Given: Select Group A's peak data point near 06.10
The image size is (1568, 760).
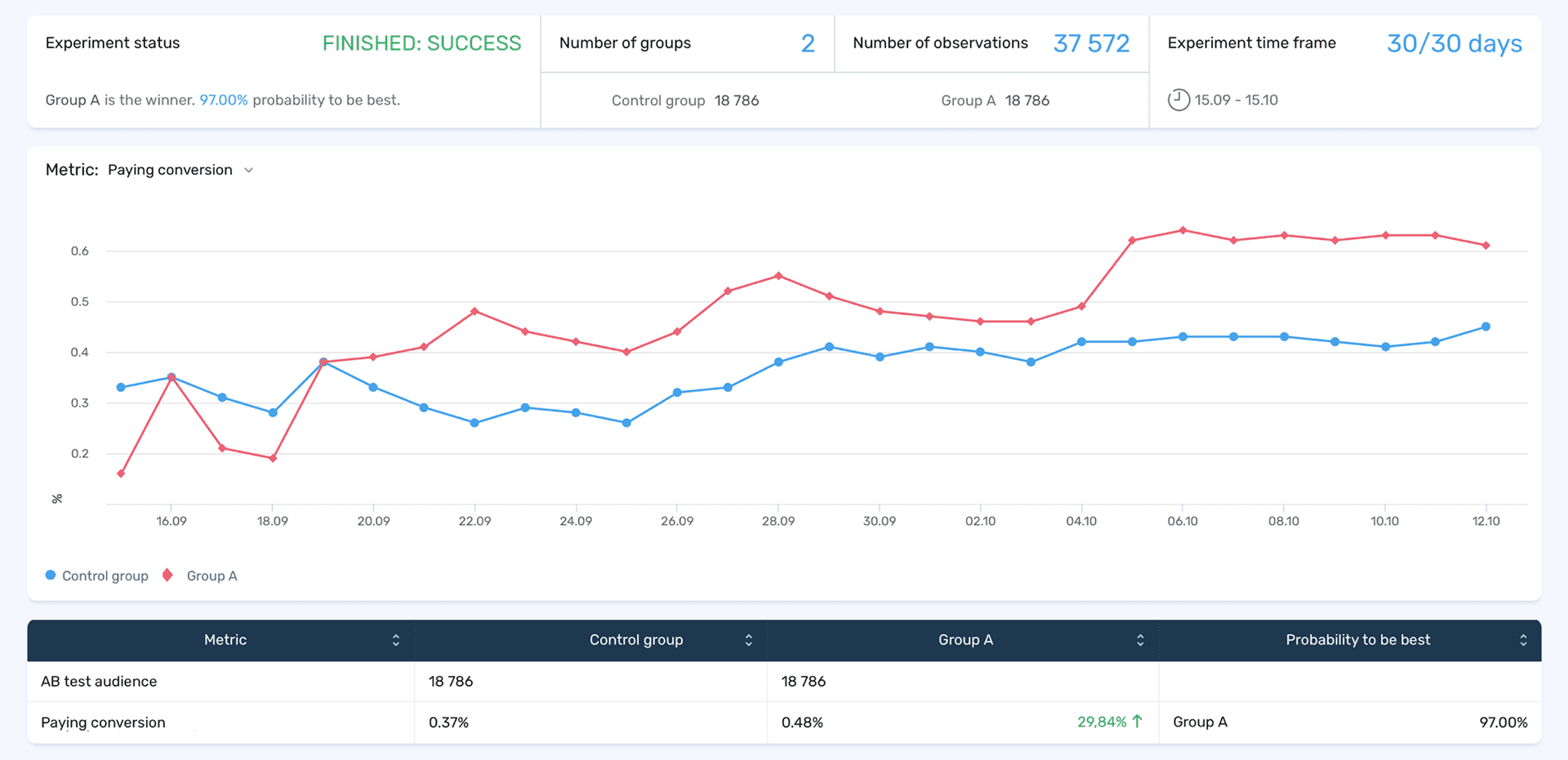Looking at the screenshot, I should coord(1183,230).
